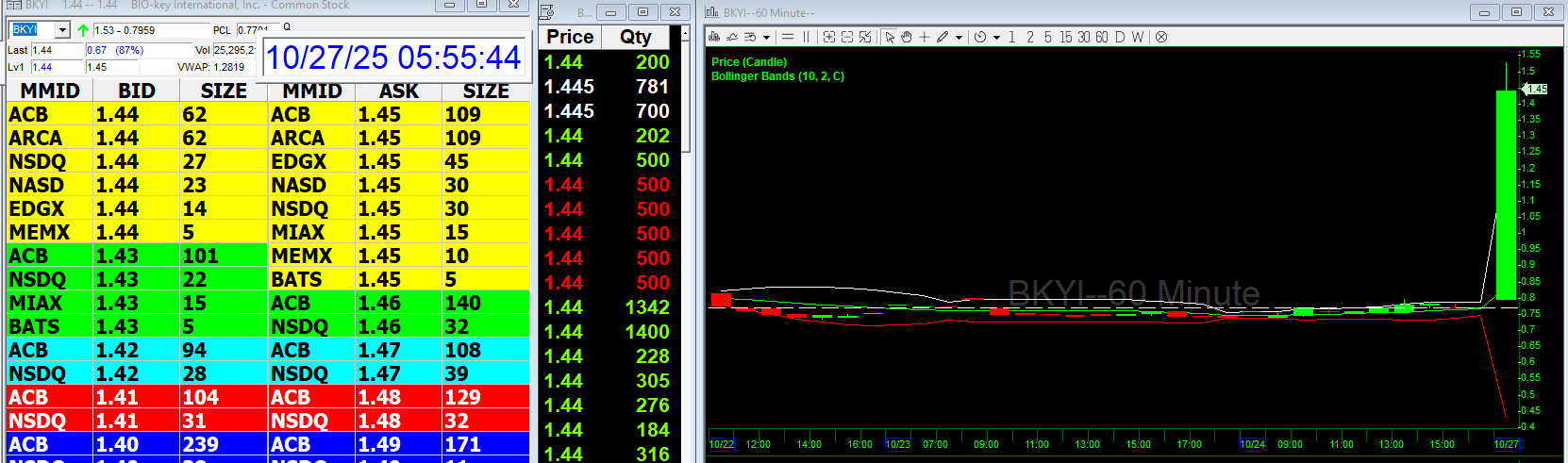Select the D daily timeframe button

[1120, 37]
